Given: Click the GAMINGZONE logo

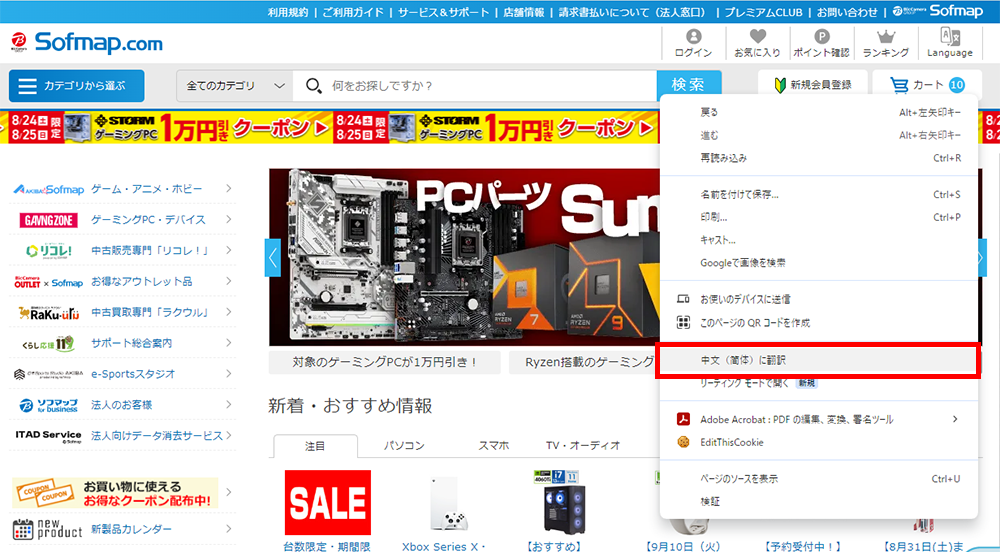Looking at the screenshot, I should [49, 220].
